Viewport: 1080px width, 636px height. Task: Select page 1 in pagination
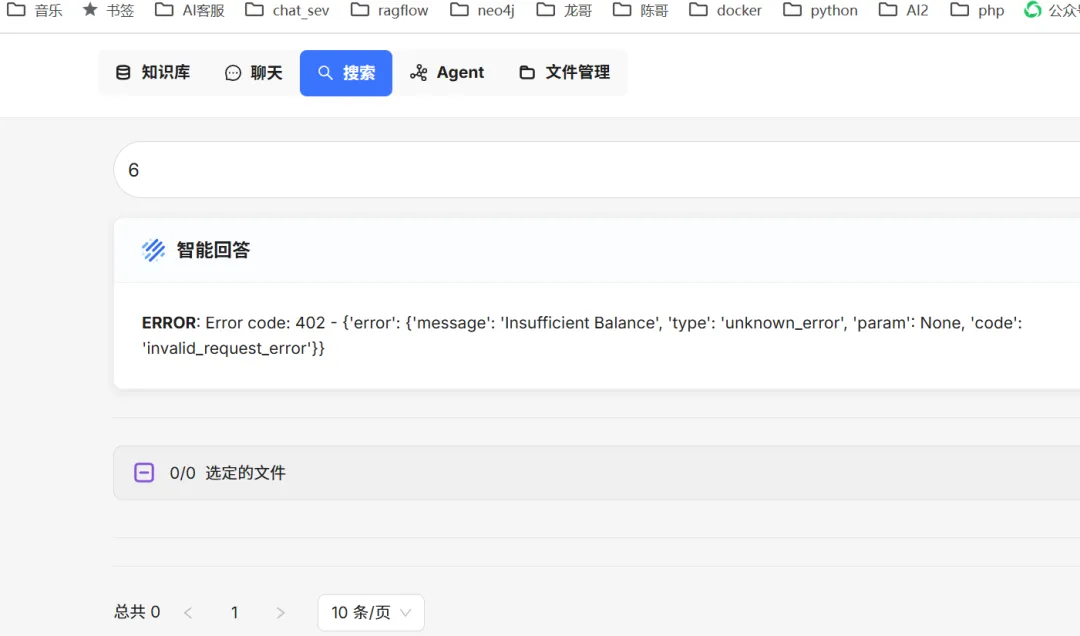click(234, 613)
